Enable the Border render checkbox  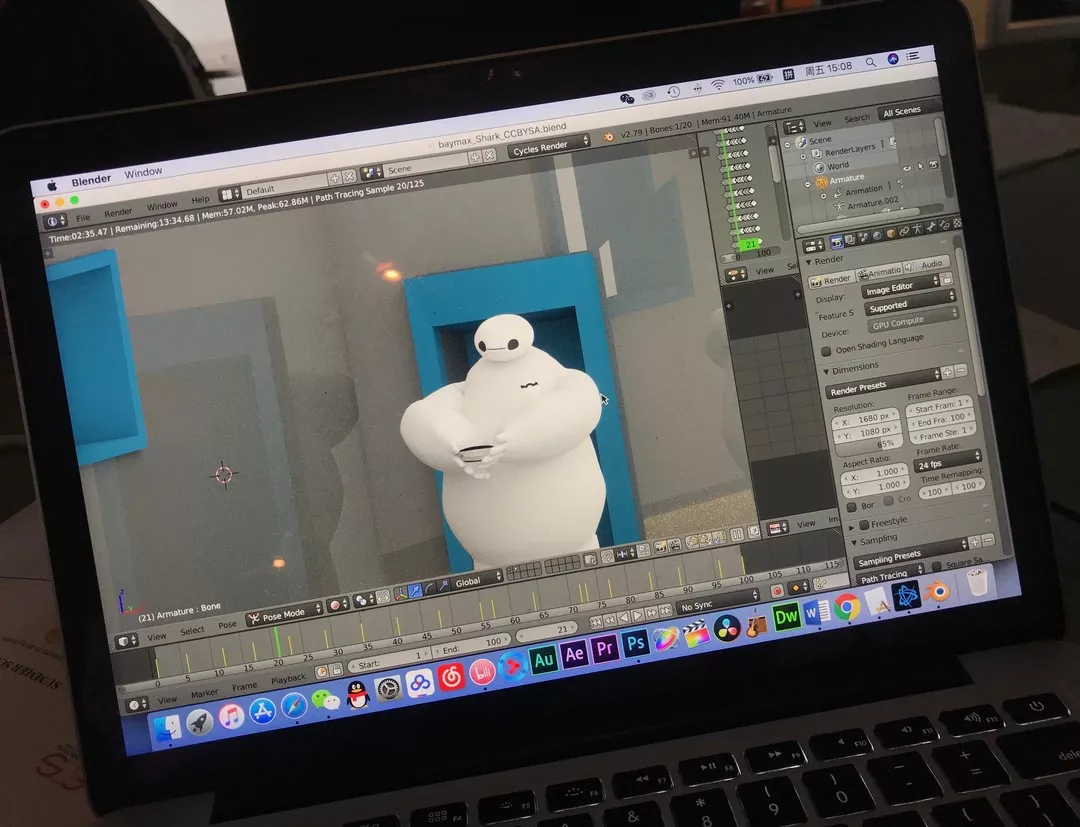(853, 506)
